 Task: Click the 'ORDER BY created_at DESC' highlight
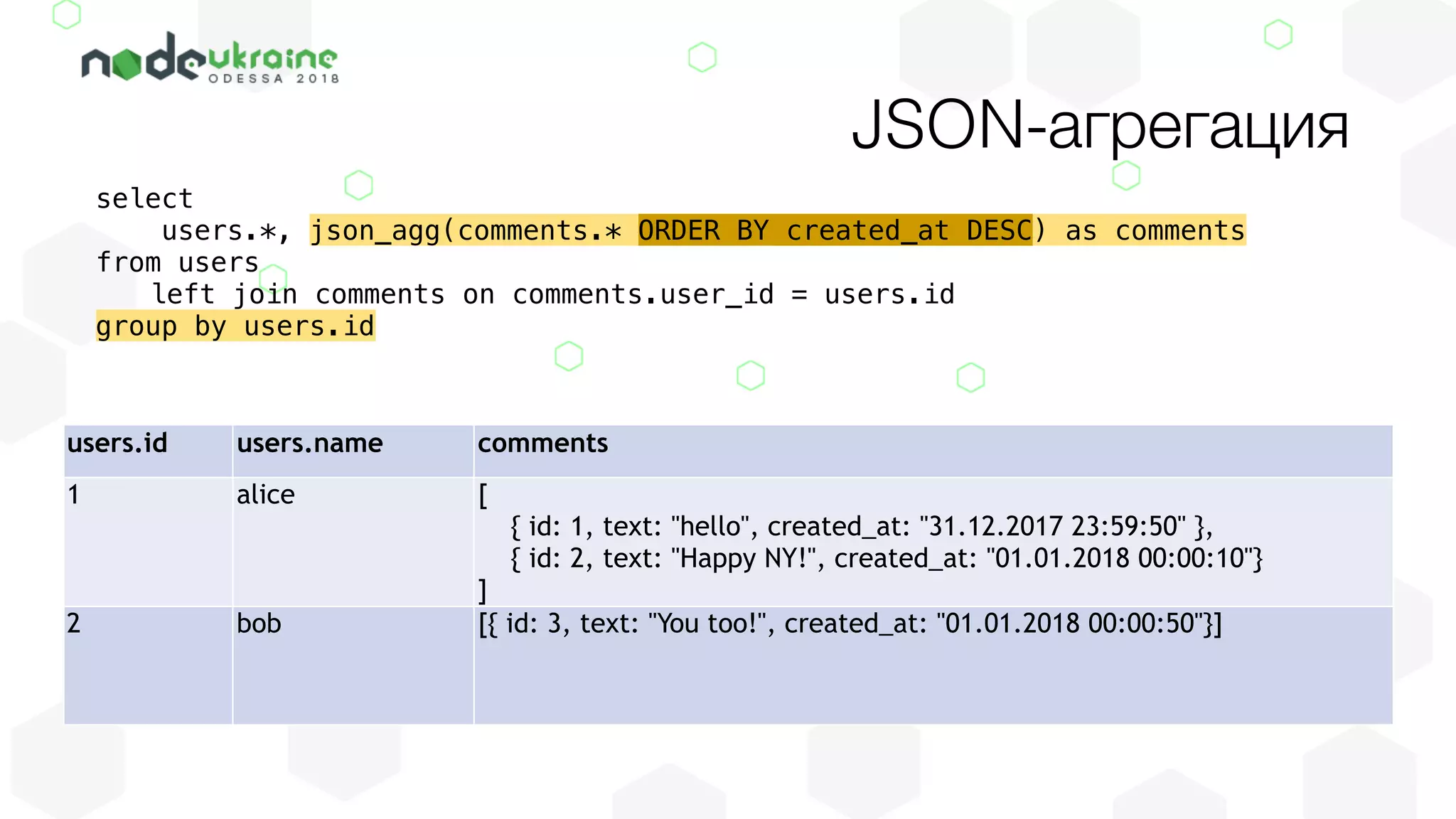pos(835,230)
